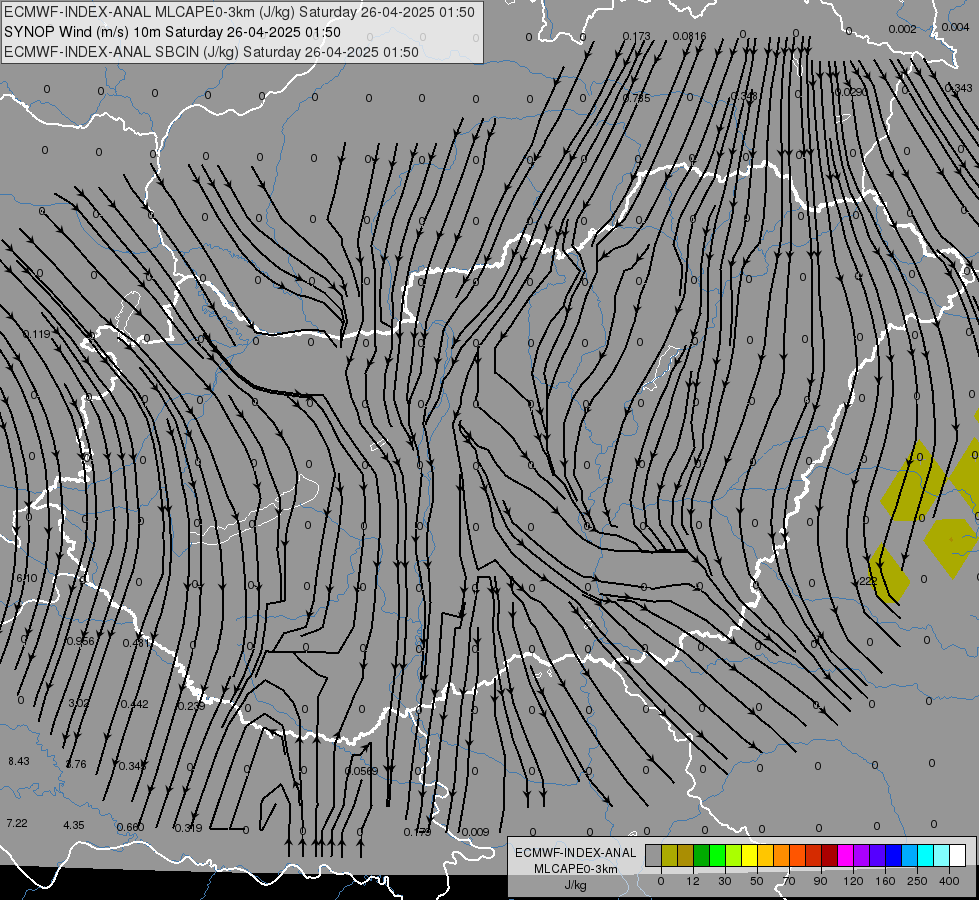
Task: Click the map value 0.119
Action: [36, 334]
